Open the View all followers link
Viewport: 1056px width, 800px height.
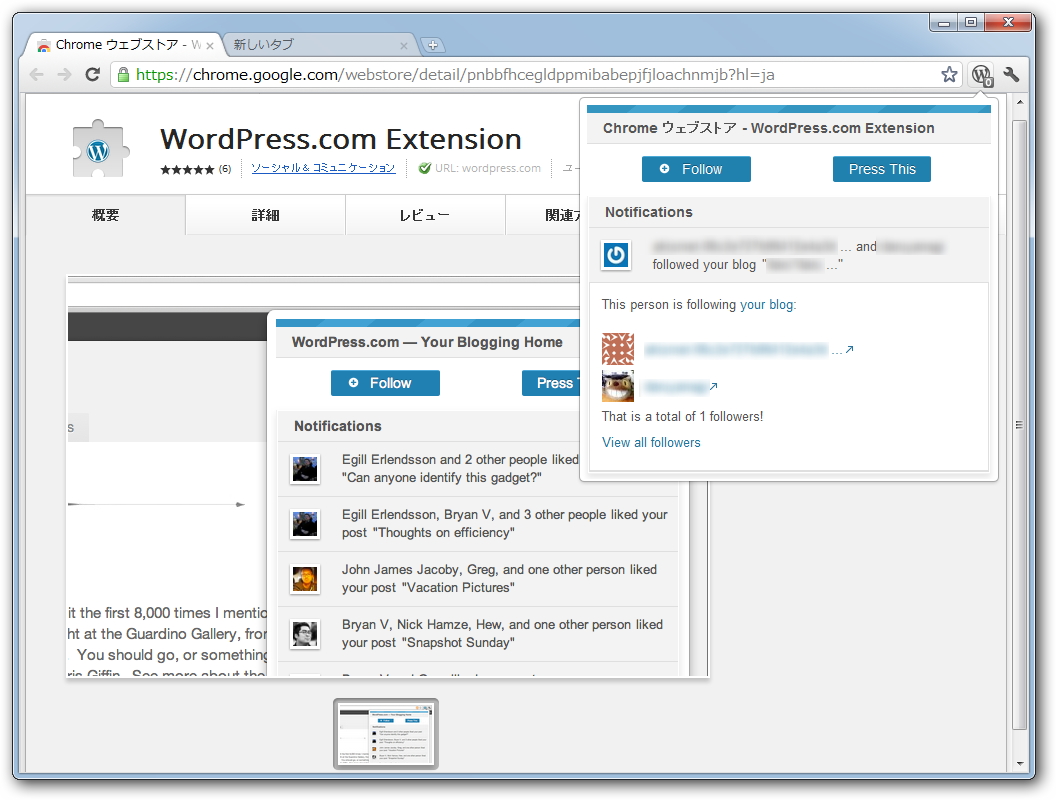point(651,442)
